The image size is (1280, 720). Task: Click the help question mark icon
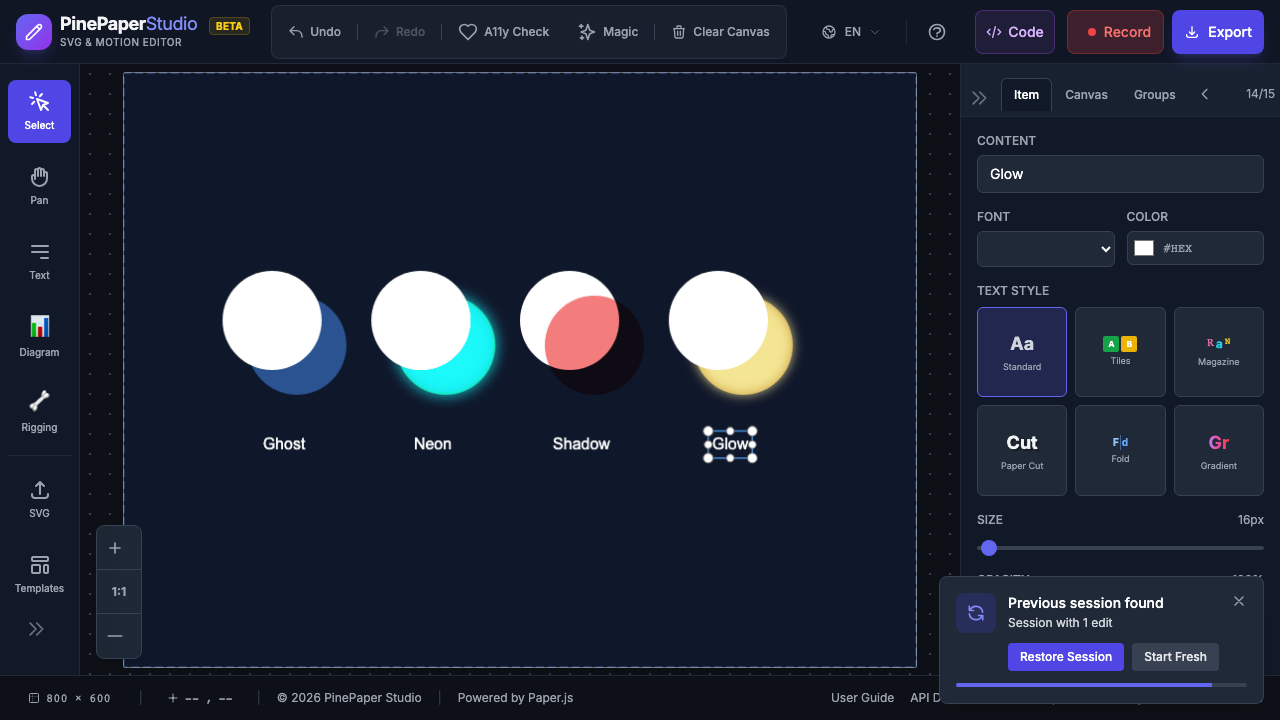click(x=936, y=31)
